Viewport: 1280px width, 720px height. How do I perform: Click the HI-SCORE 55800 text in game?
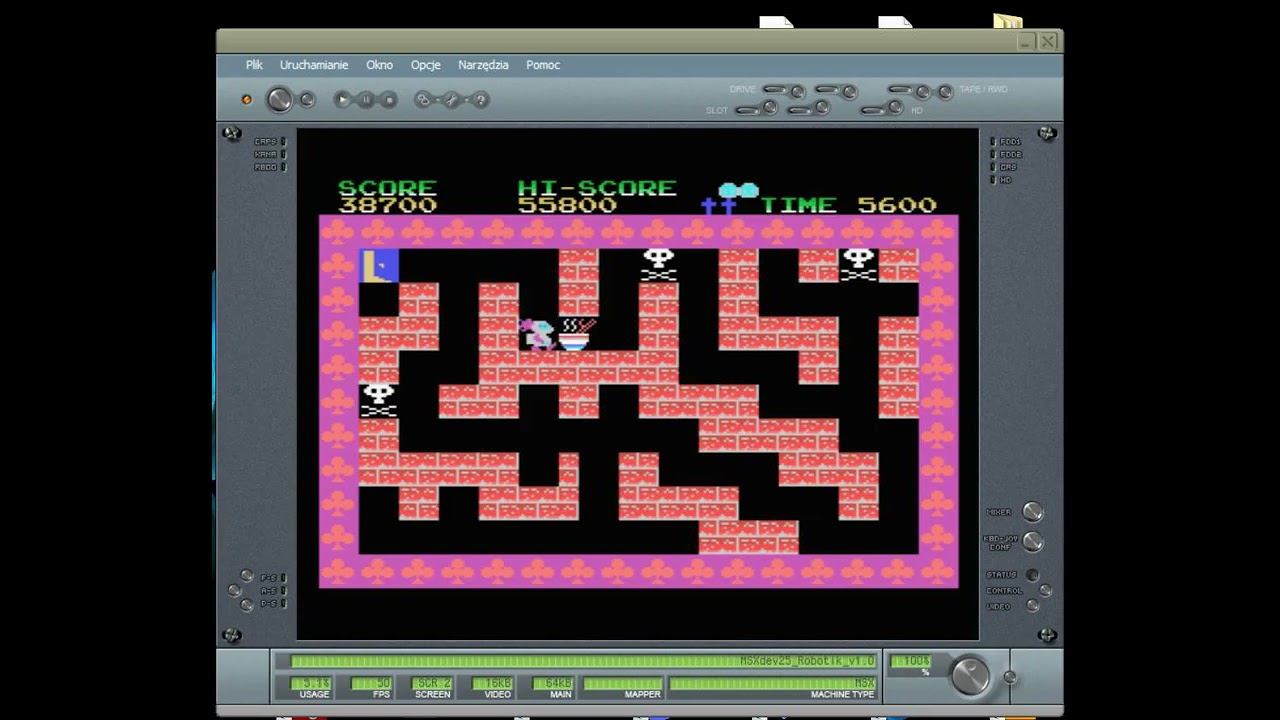pos(597,197)
